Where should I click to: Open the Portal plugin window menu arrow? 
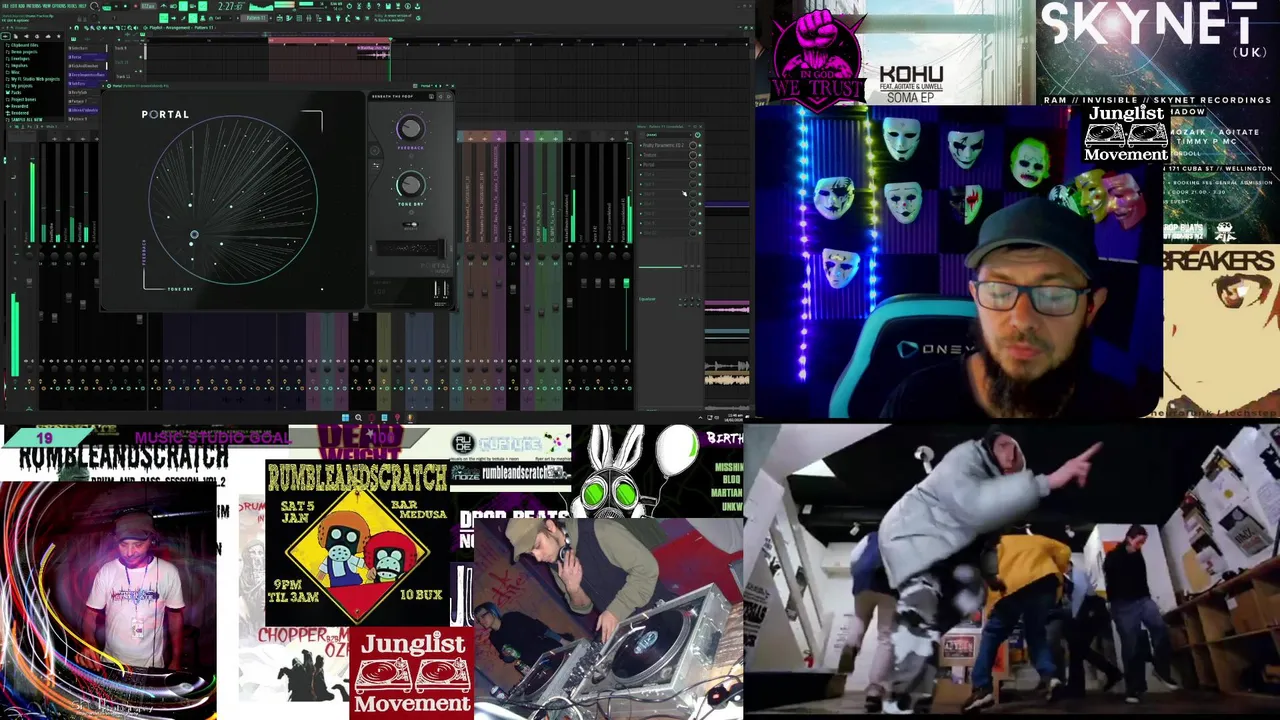tap(103, 86)
